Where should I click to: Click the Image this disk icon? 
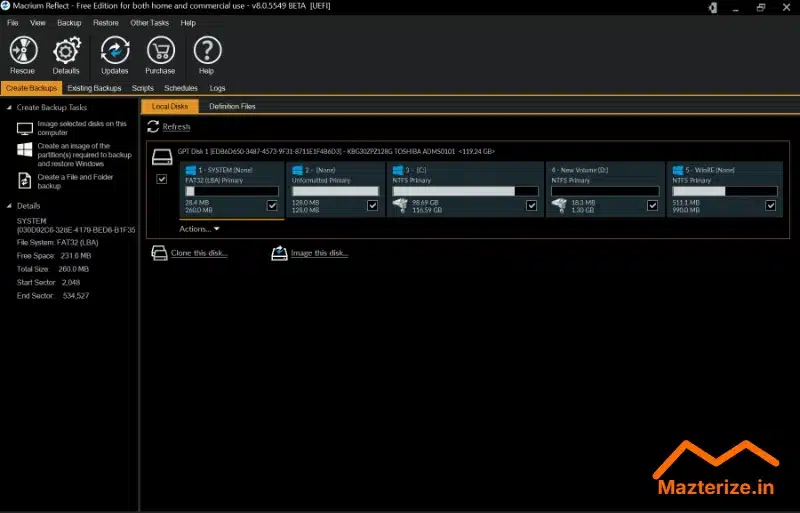(x=279, y=253)
